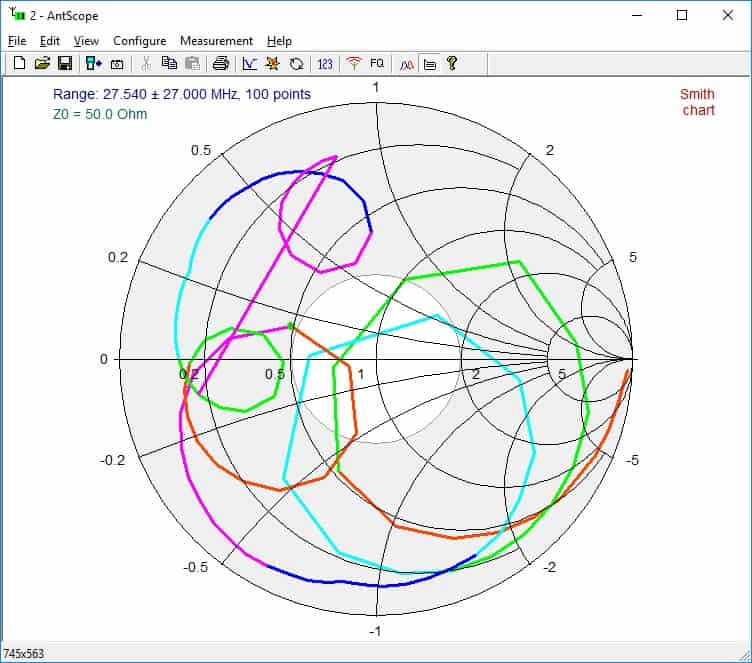The image size is (752, 663).
Task: Copy using the duplicate pages icon
Action: [x=169, y=63]
